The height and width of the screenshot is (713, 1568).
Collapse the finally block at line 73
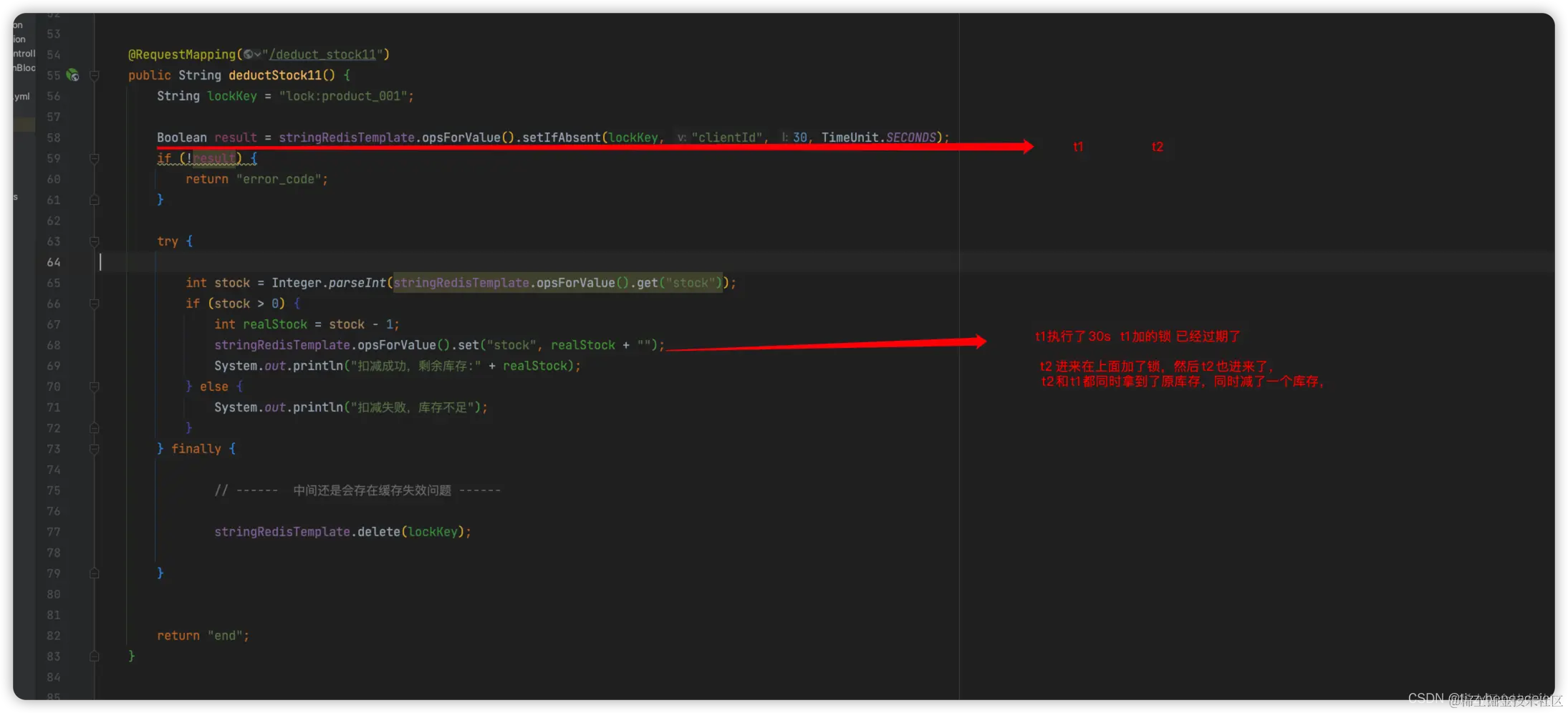click(x=95, y=449)
